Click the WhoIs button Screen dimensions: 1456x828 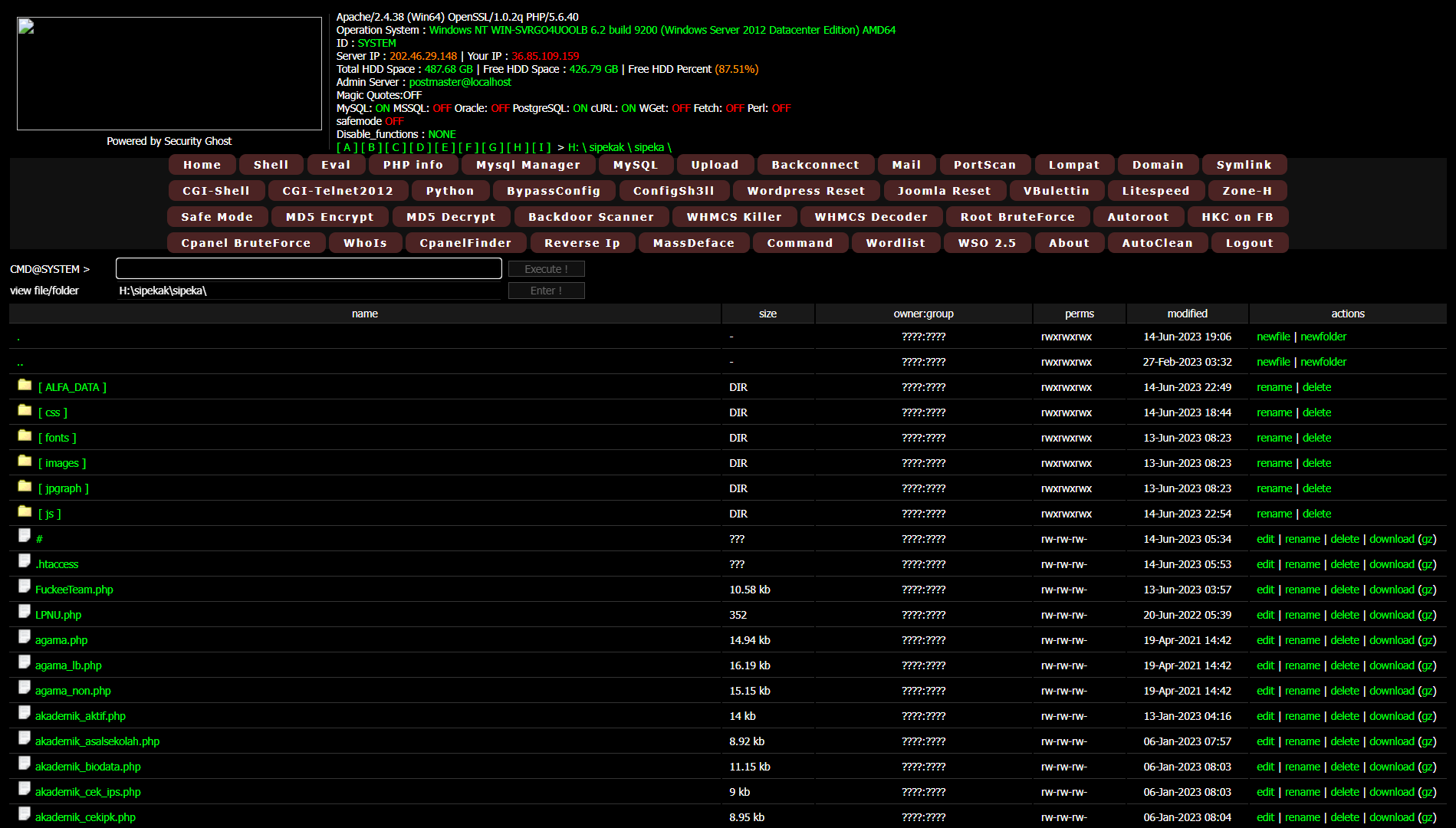[366, 243]
